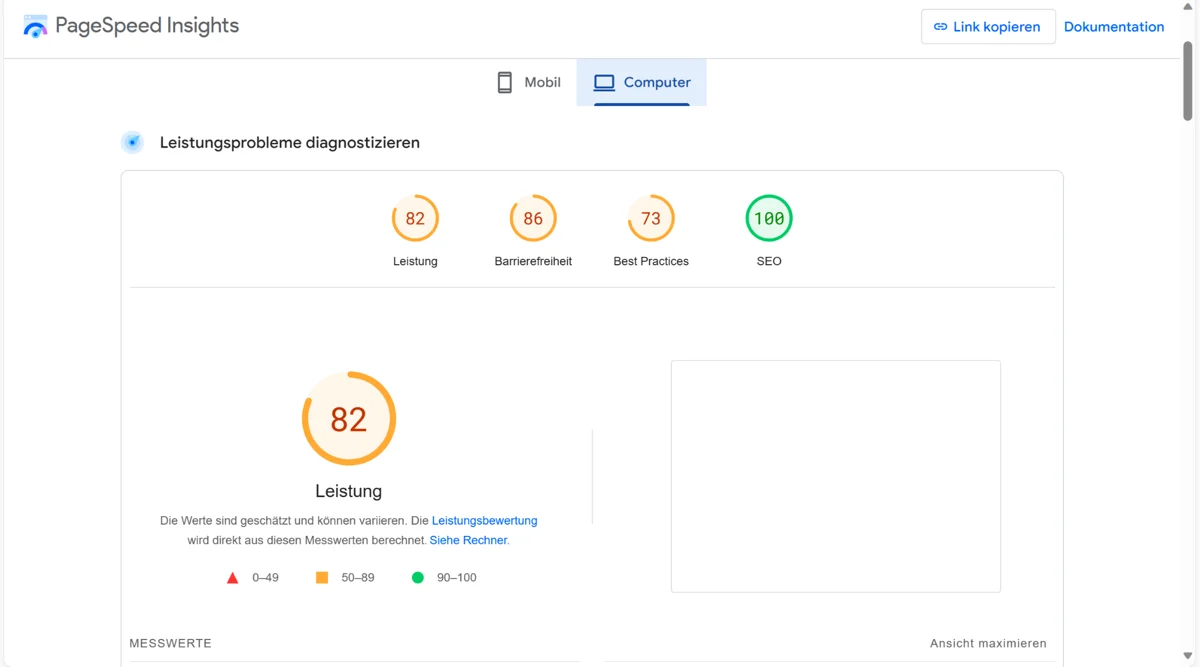Click the Best Practices label under gauge
The height and width of the screenshot is (667, 1200).
click(651, 261)
